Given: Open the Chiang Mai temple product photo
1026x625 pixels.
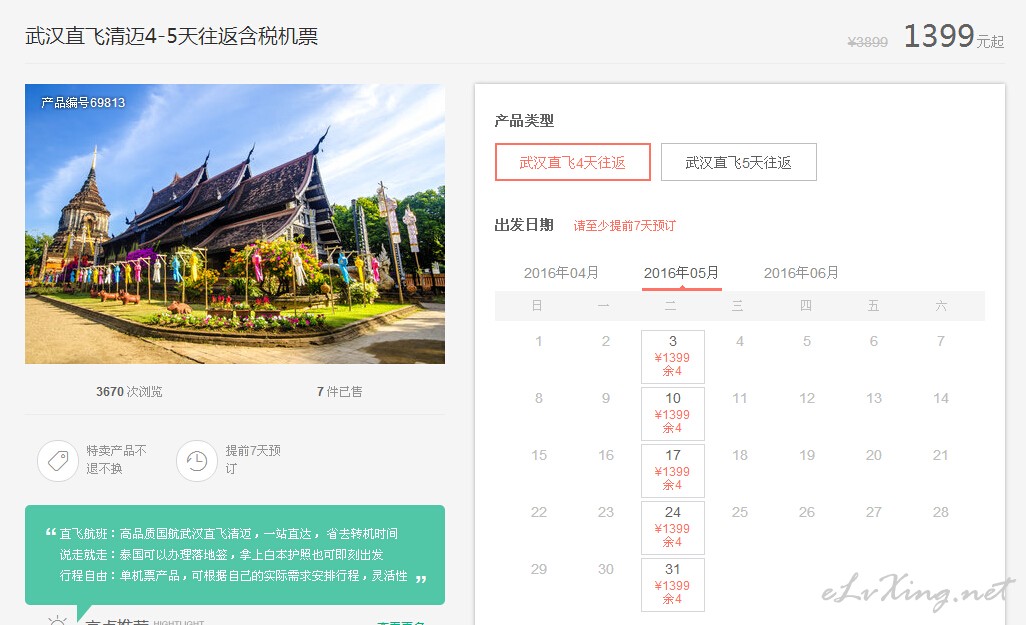Looking at the screenshot, I should (235, 224).
